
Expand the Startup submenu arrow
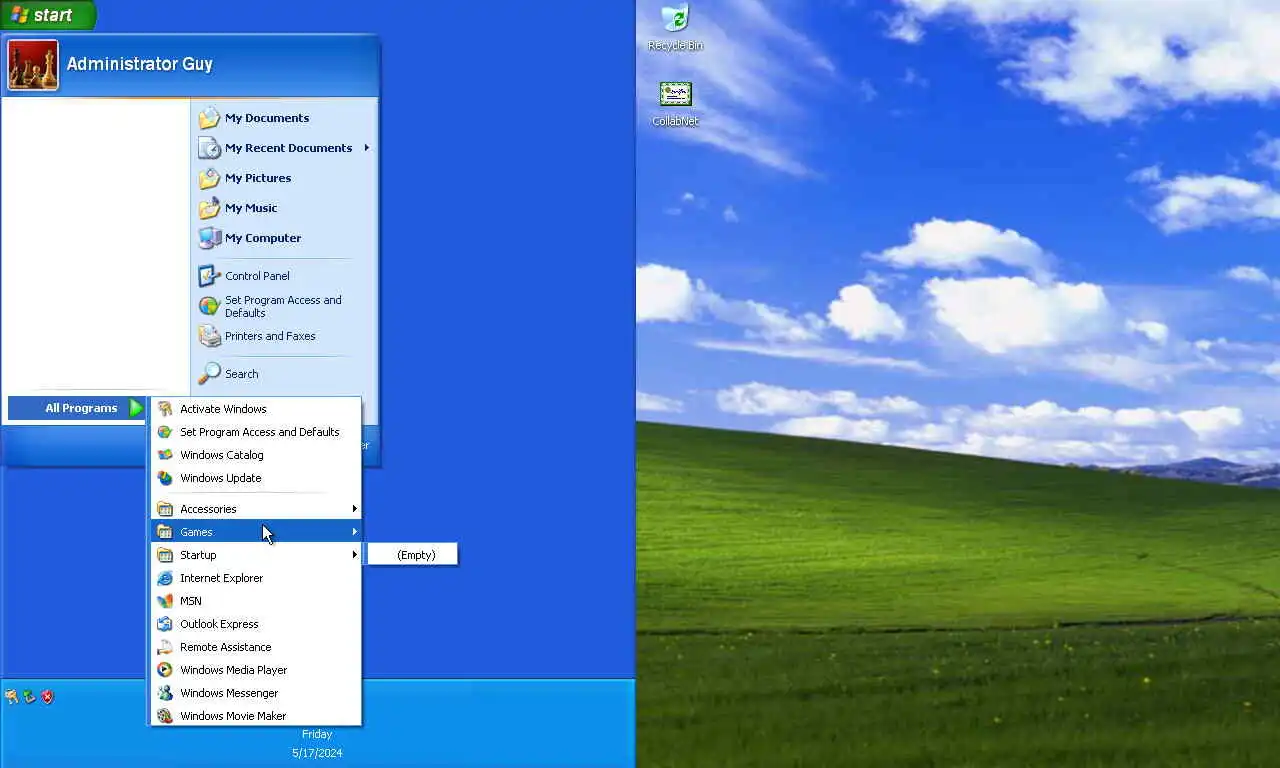click(x=354, y=555)
